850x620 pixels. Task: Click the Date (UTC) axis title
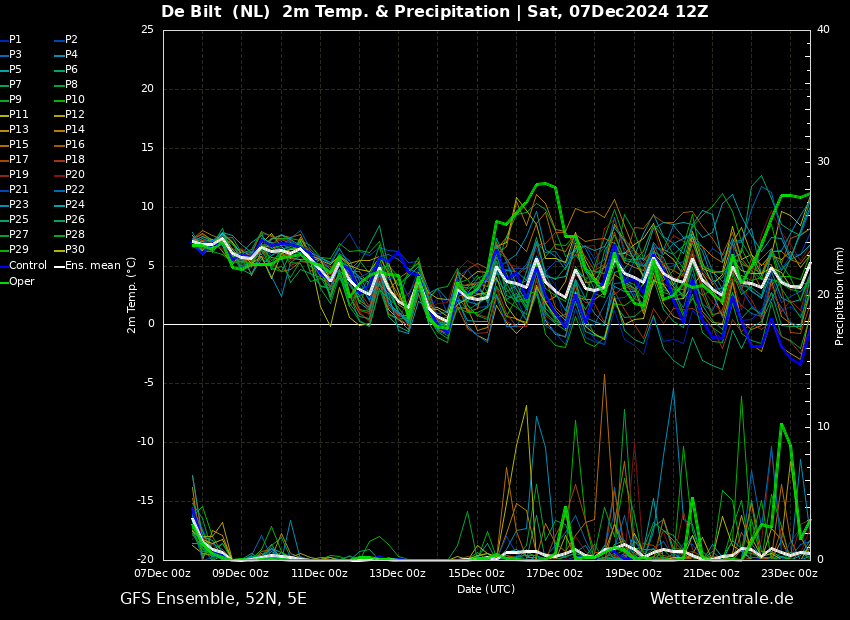coord(486,589)
